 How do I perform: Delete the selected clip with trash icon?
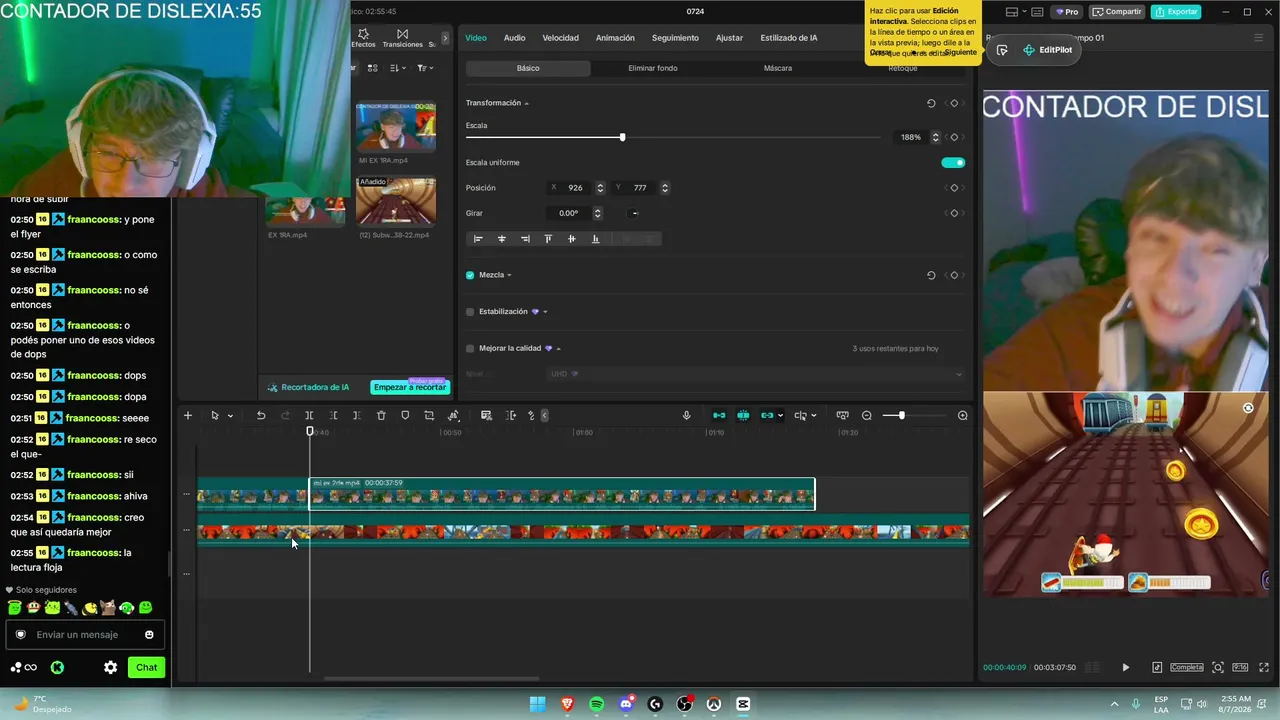(381, 416)
